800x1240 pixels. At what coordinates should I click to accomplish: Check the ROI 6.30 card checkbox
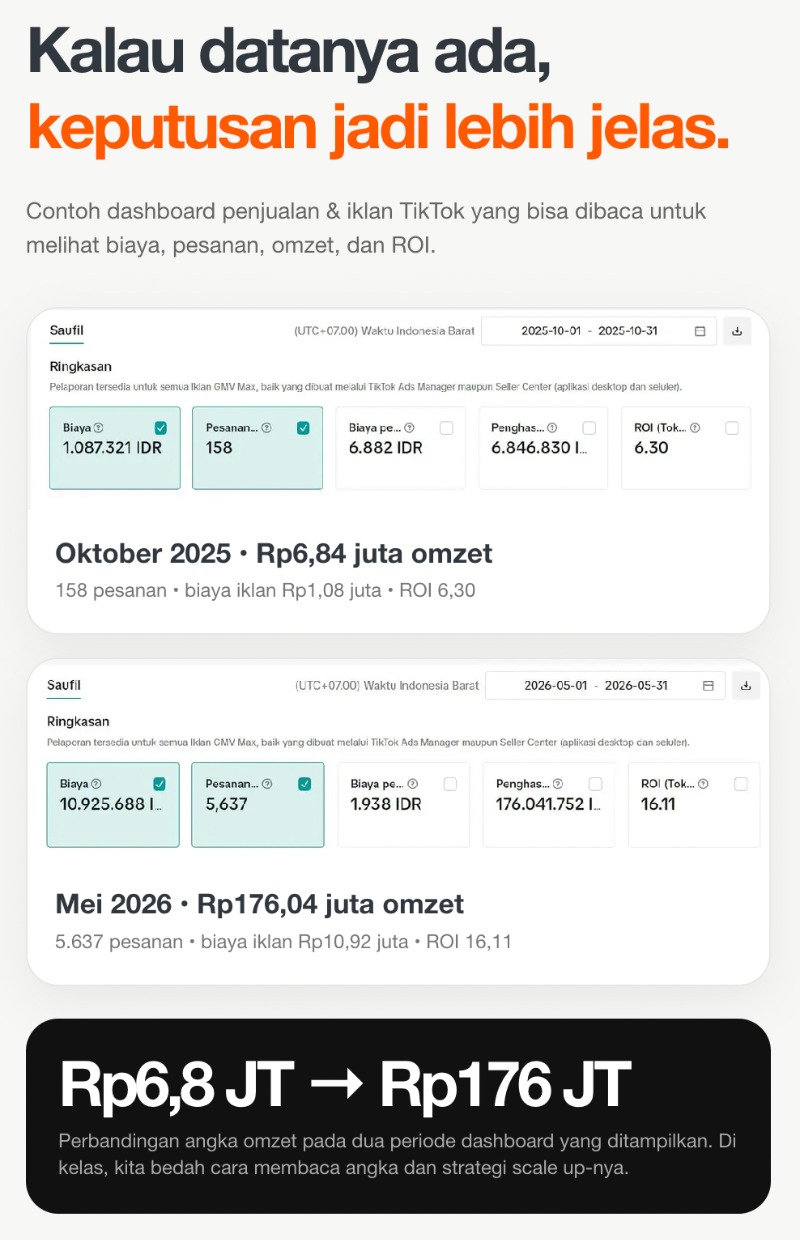[732, 428]
